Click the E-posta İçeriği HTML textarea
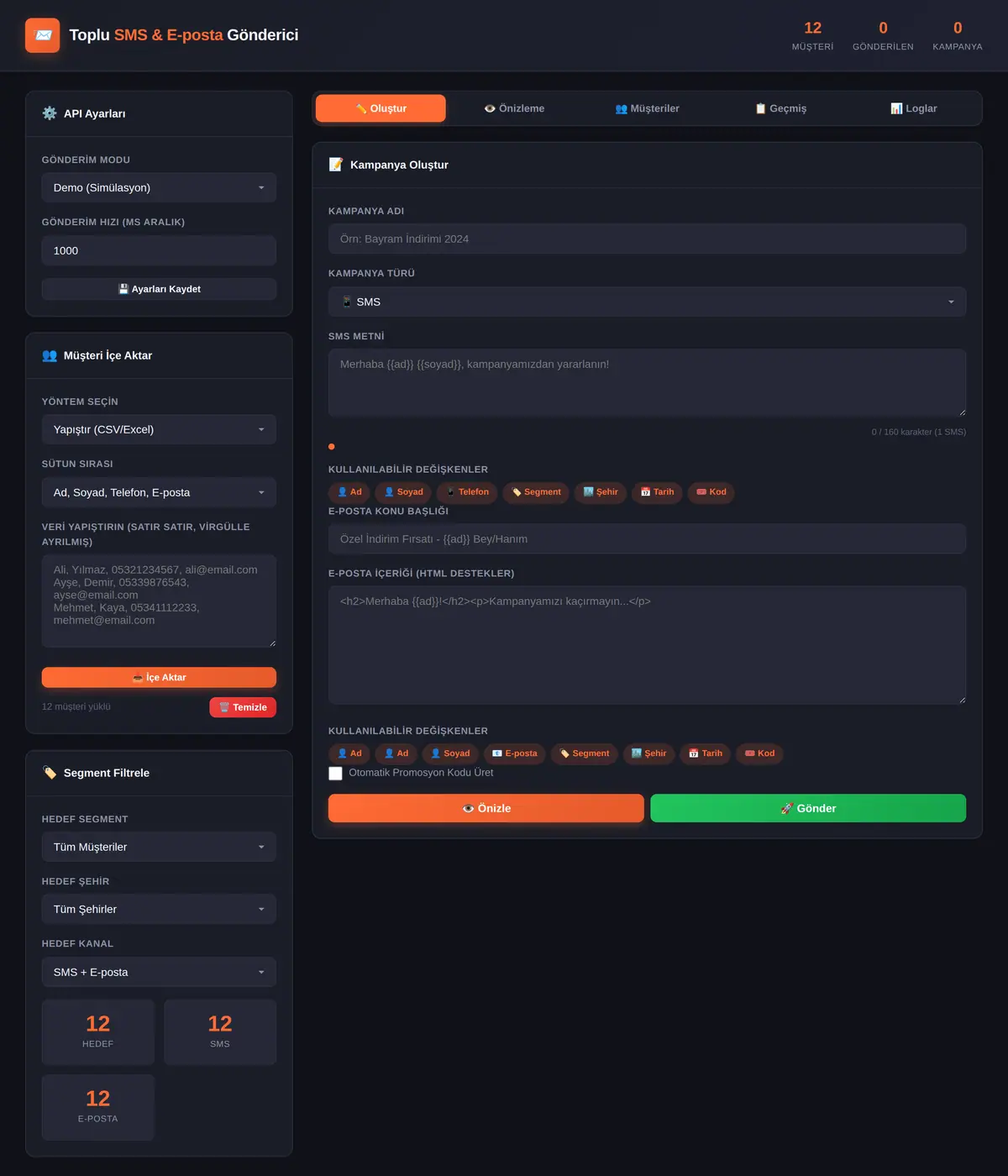The height and width of the screenshot is (1176, 1008). (647, 645)
